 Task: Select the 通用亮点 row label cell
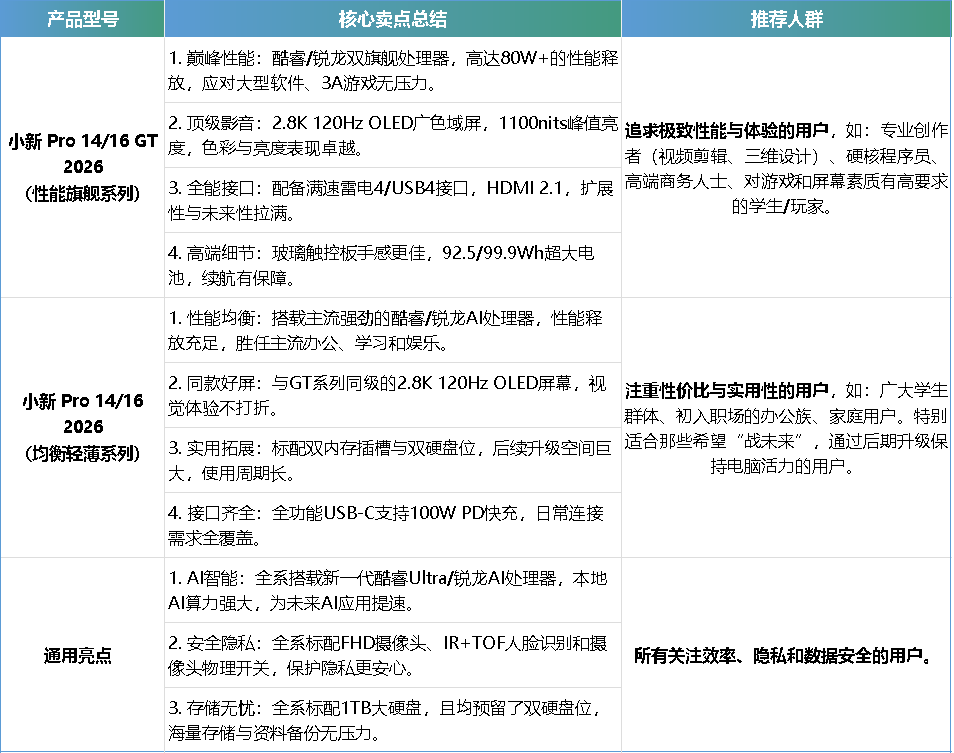(82, 655)
